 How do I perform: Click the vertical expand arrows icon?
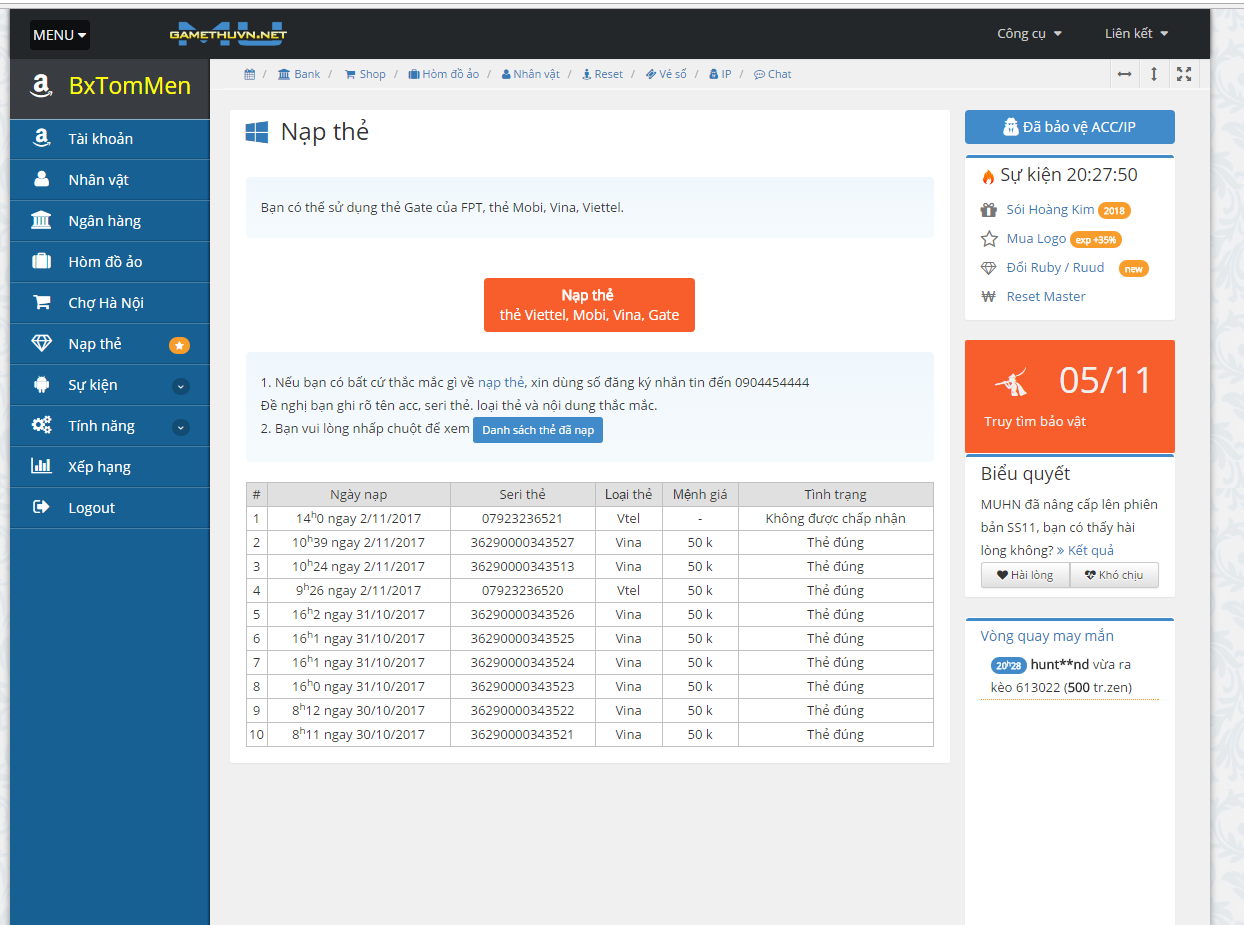[x=1154, y=74]
